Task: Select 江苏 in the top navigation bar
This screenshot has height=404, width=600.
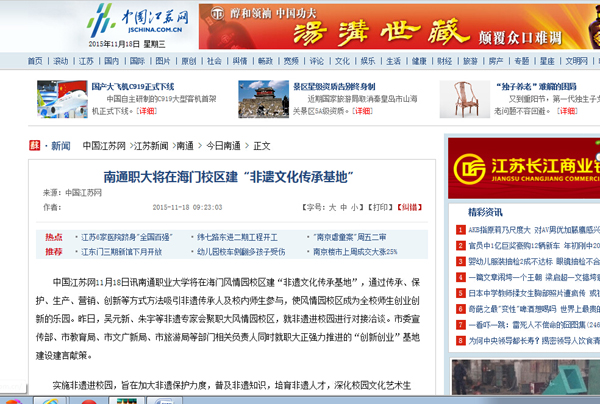Action: pyautogui.click(x=86, y=61)
